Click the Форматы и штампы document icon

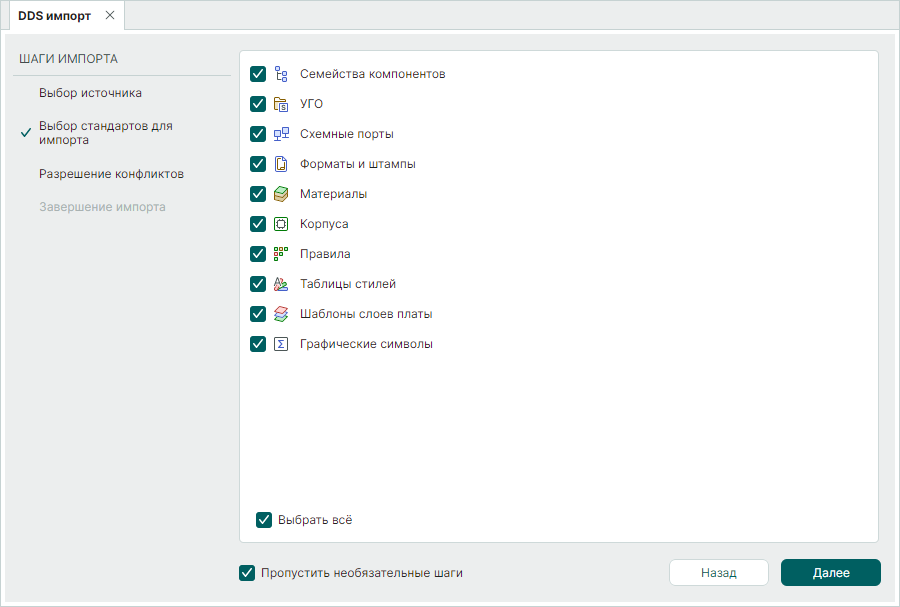(281, 164)
